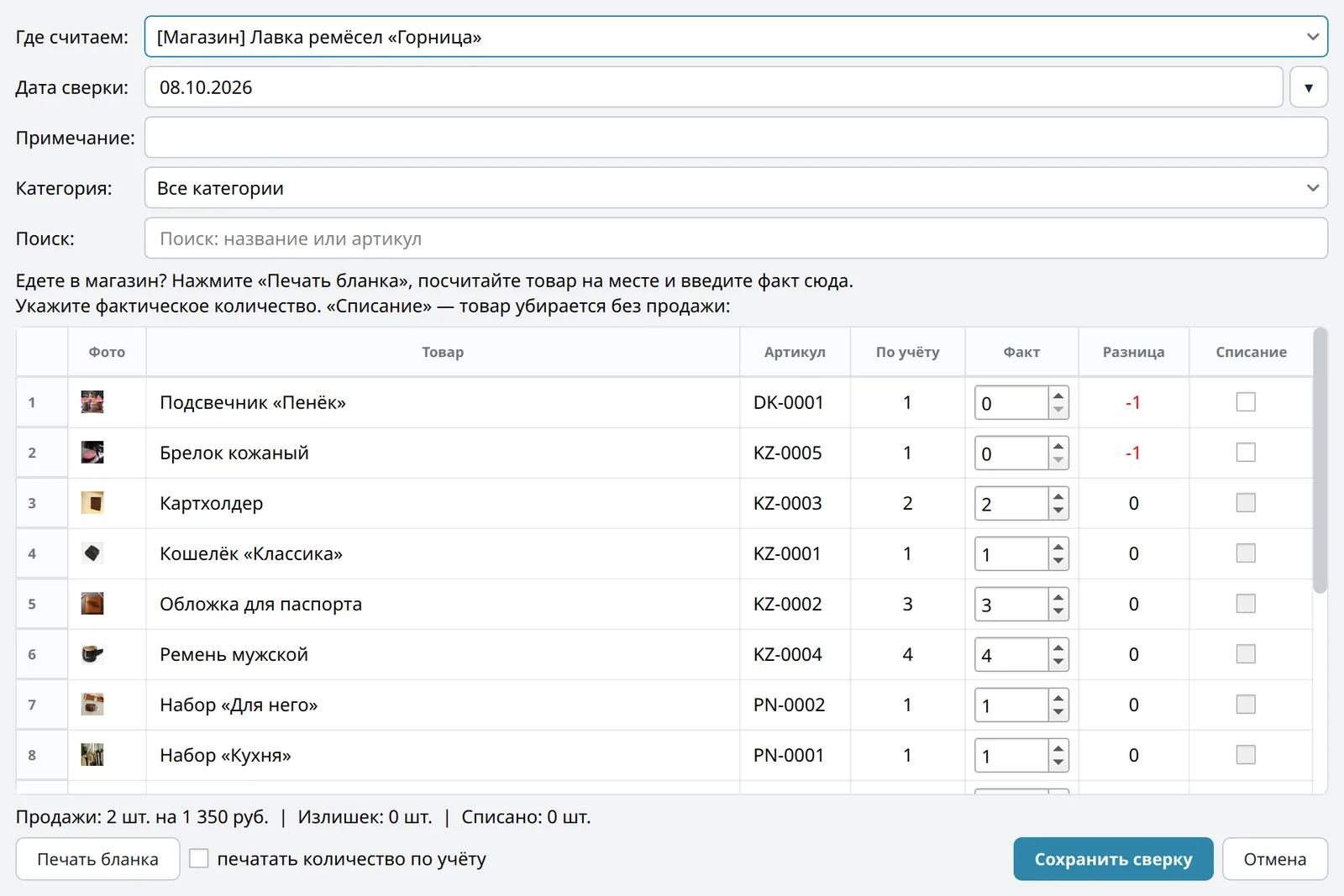Click product name Набор «Для него»
Viewport: 1344px width, 896px height.
coord(239,705)
